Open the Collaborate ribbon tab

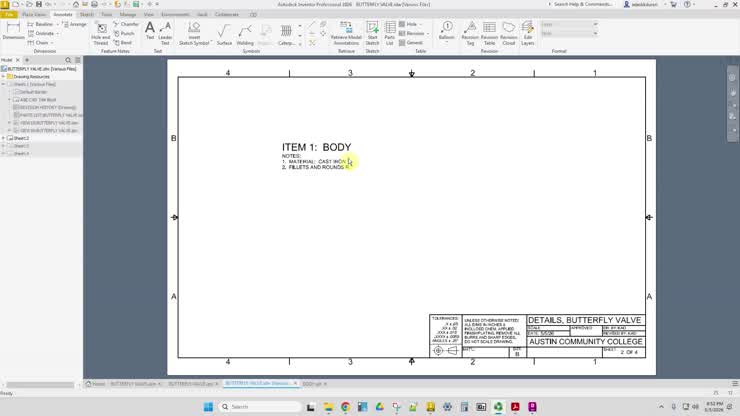(227, 15)
